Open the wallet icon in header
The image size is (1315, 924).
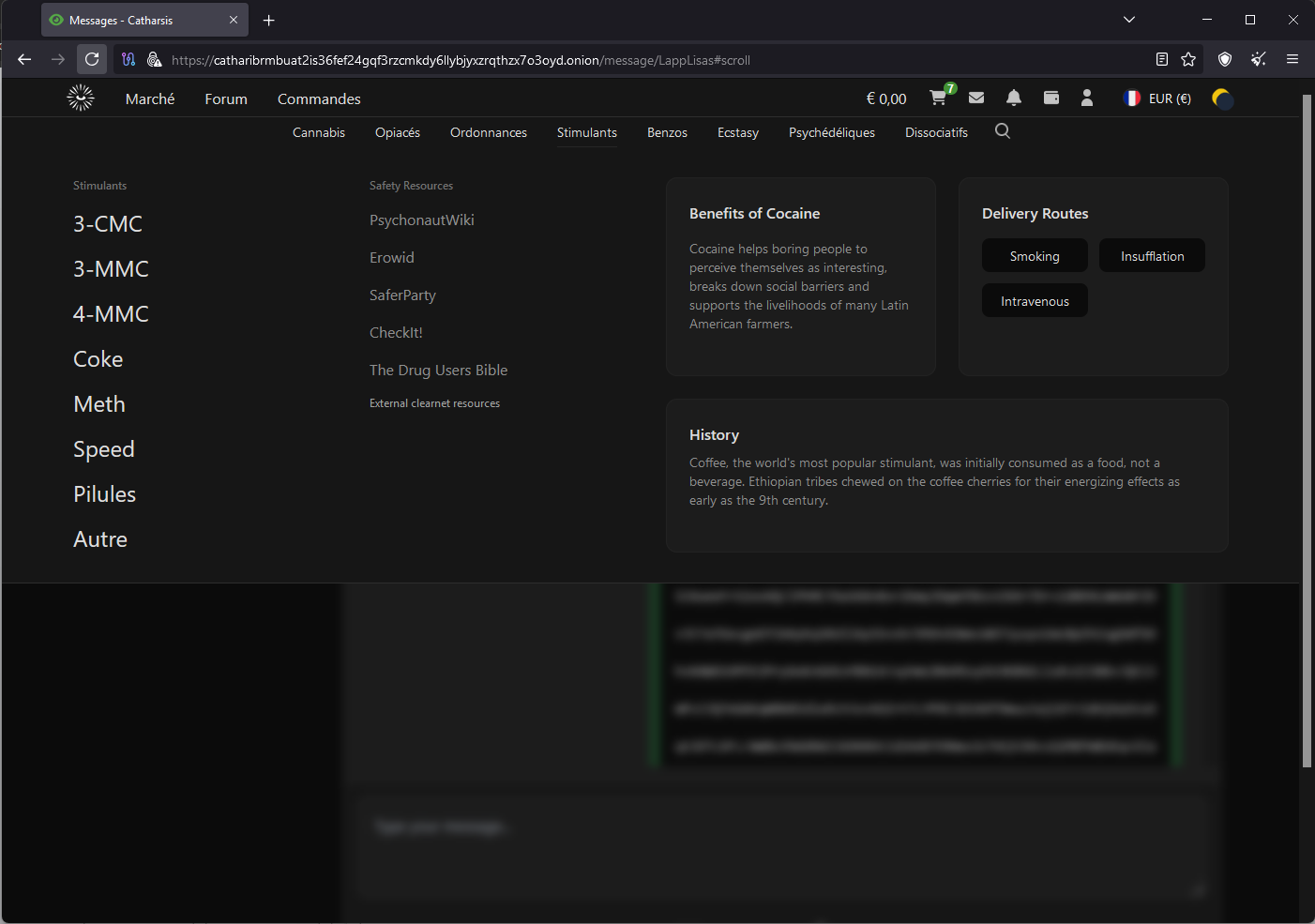1051,98
